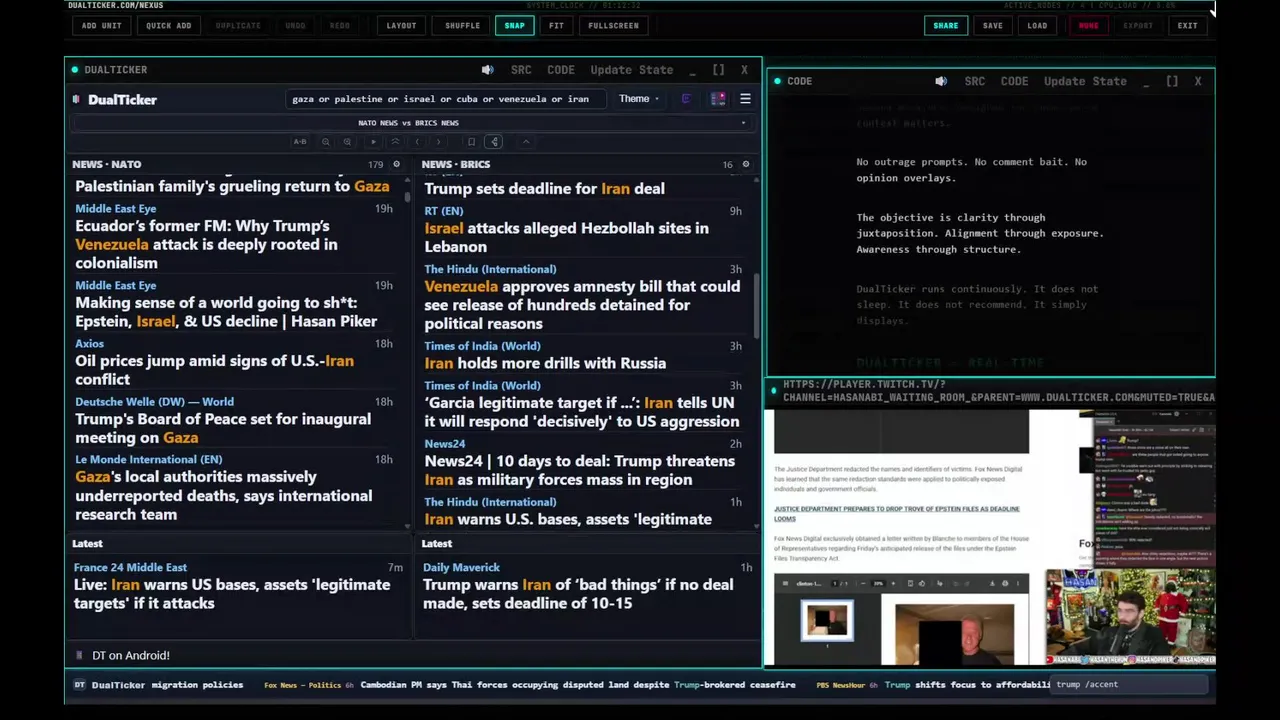Click the EXIT button
The width and height of the screenshot is (1280, 720).
coord(1187,25)
